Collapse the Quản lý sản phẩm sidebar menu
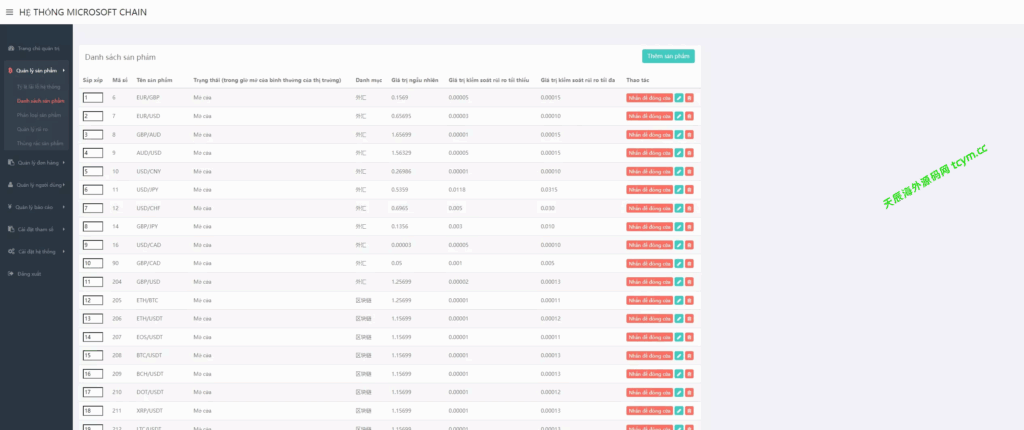The height and width of the screenshot is (430, 1024). (37, 70)
